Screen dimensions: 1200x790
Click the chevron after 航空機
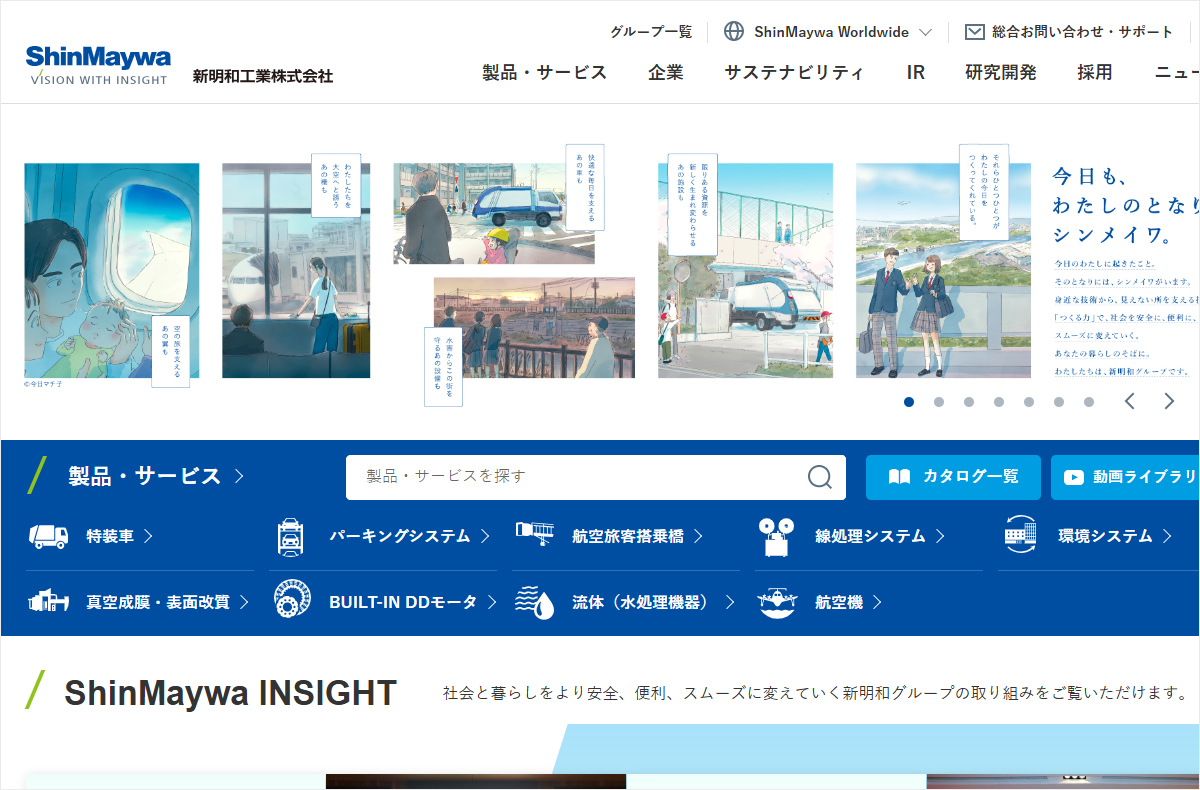pyautogui.click(x=877, y=602)
